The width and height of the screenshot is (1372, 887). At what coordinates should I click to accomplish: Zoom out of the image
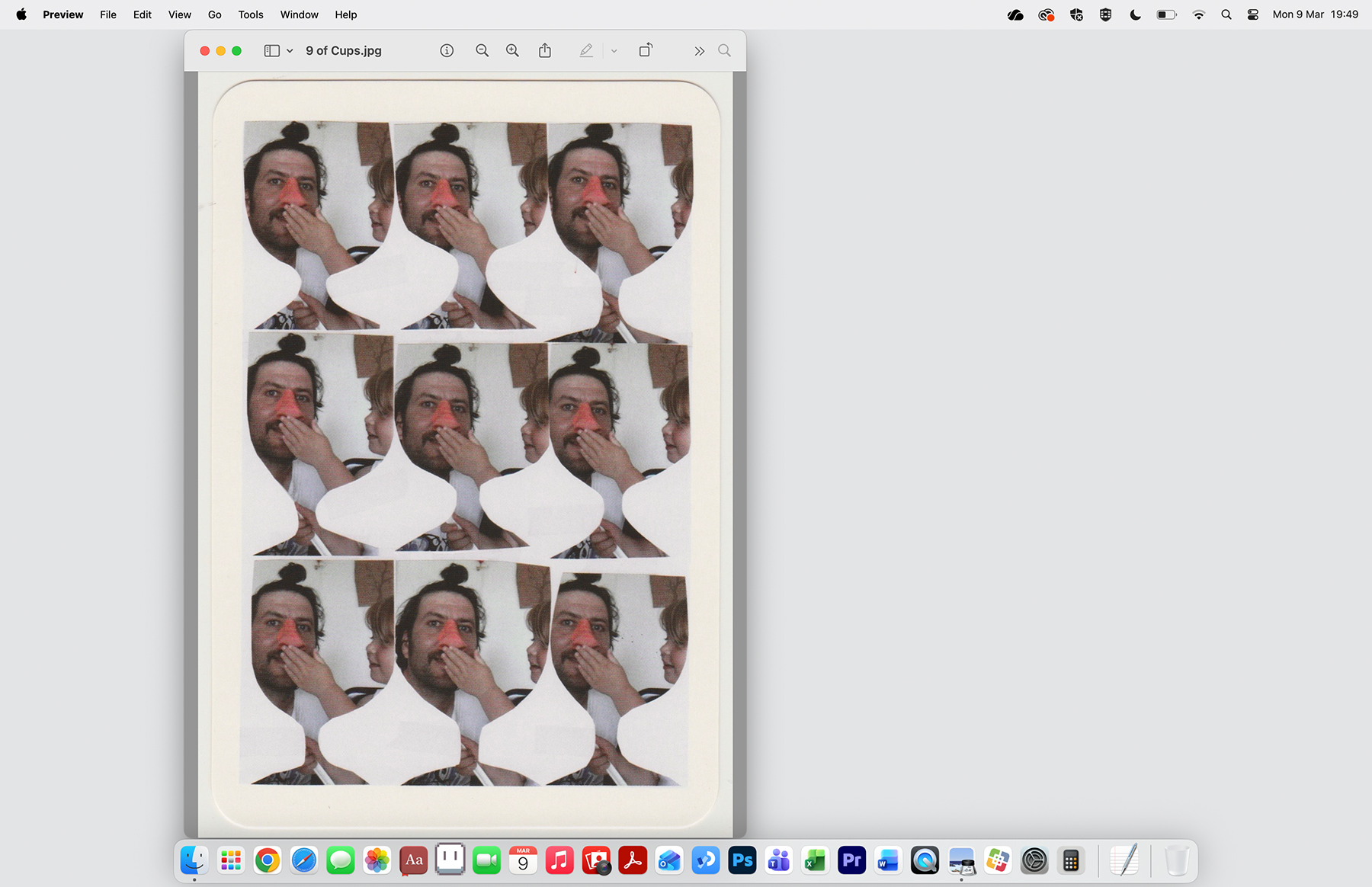click(482, 51)
